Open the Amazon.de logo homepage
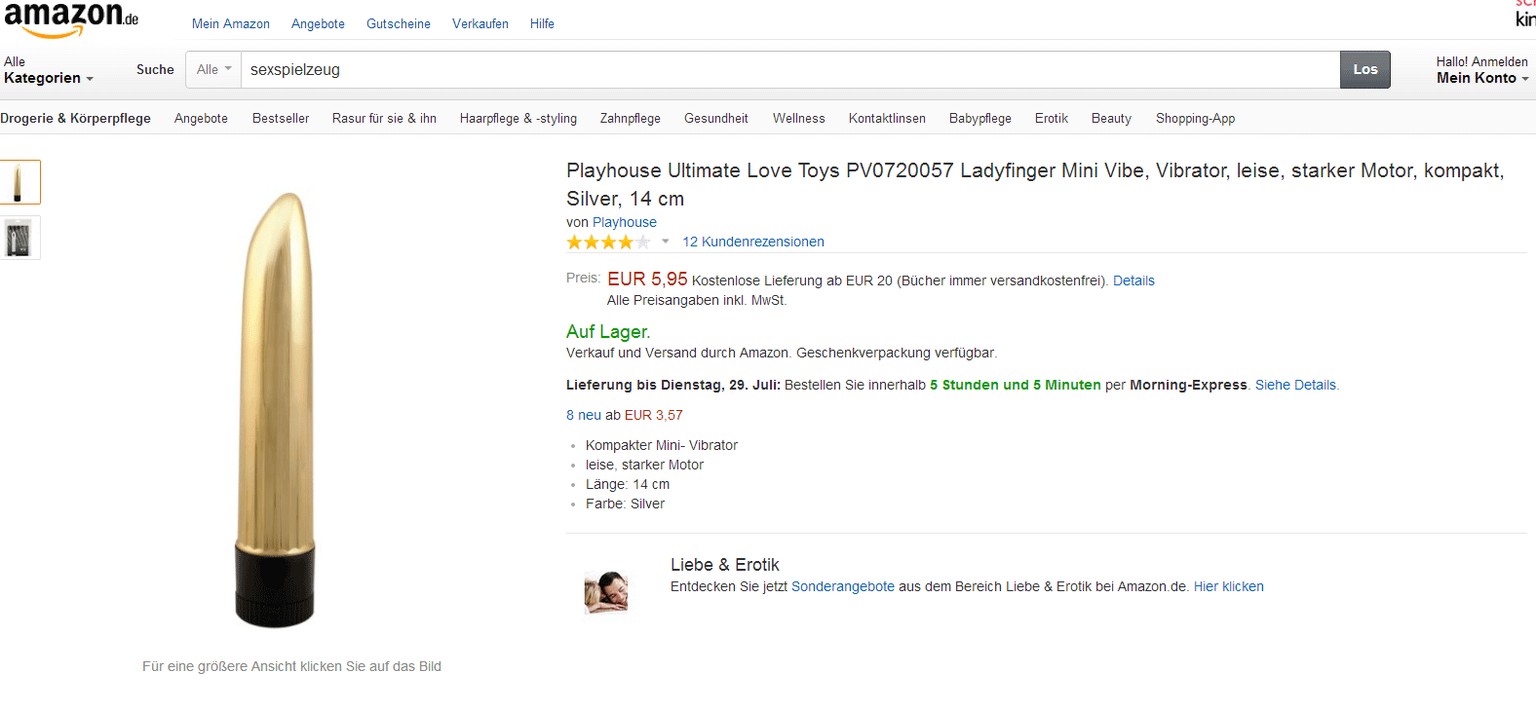This screenshot has height=710, width=1536. point(71,19)
